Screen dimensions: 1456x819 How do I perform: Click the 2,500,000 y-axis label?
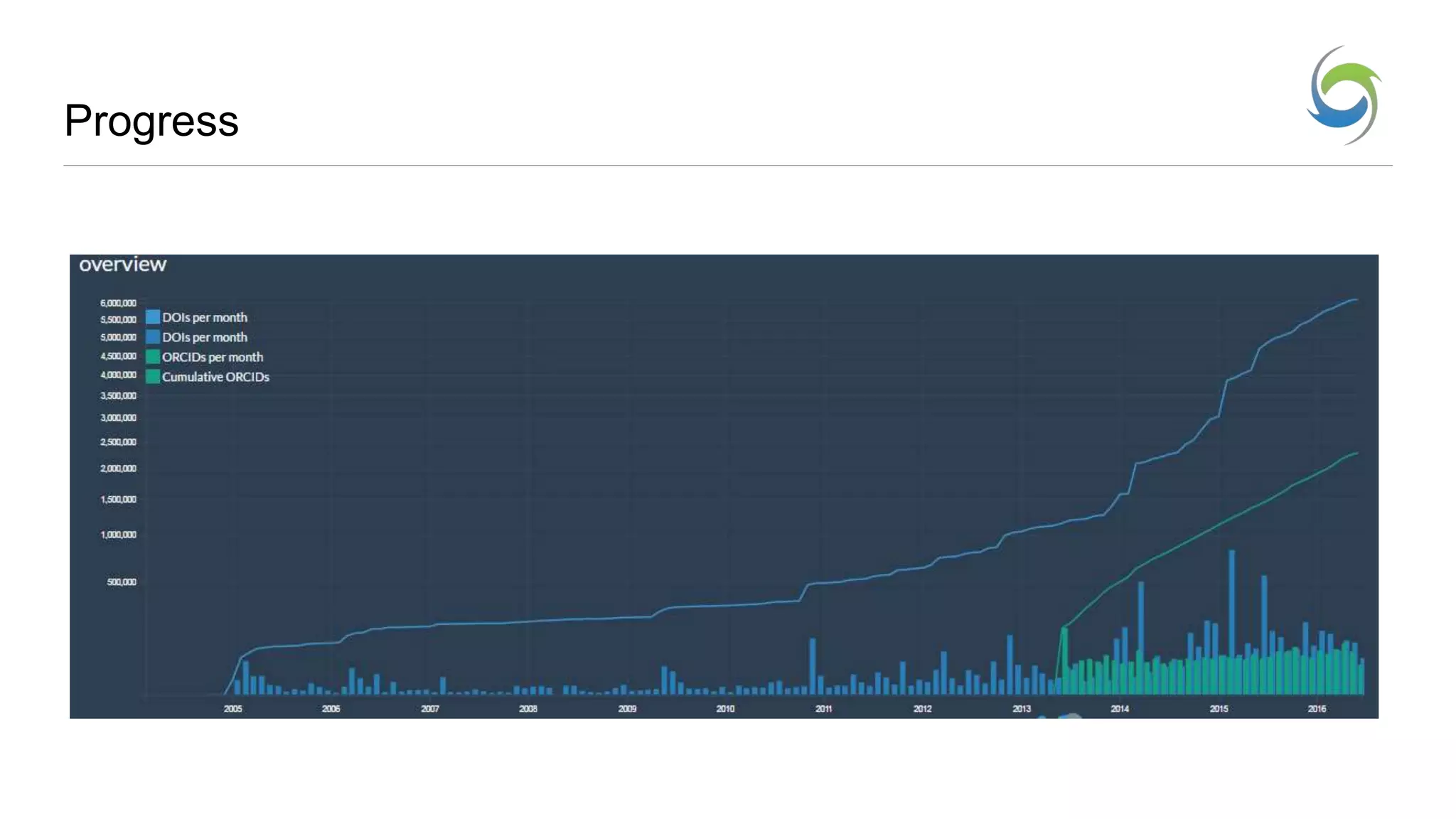(118, 442)
